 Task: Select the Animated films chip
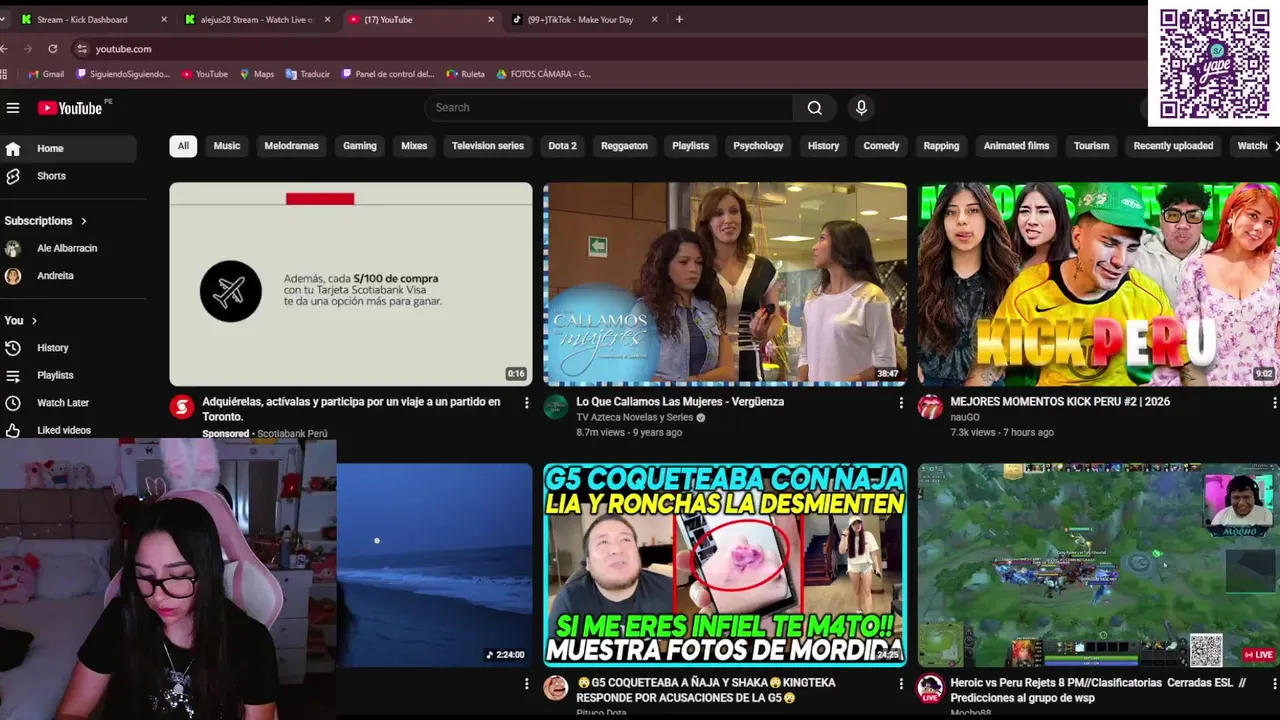(x=1016, y=146)
